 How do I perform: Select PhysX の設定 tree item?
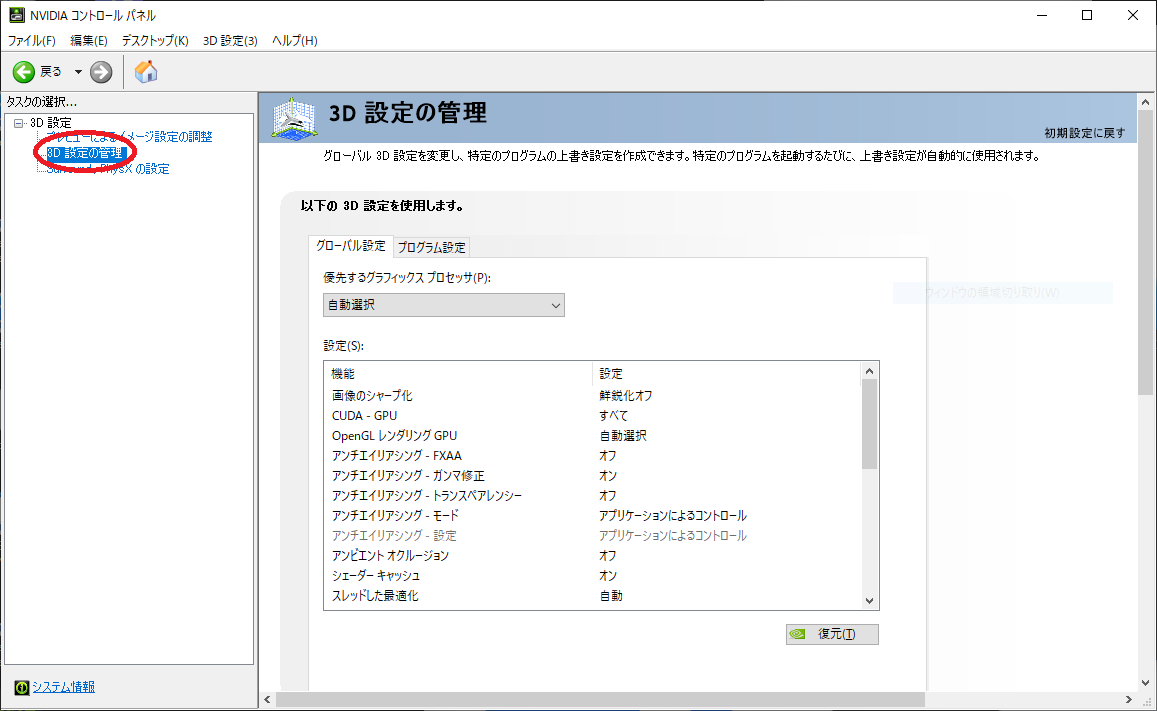(108, 169)
